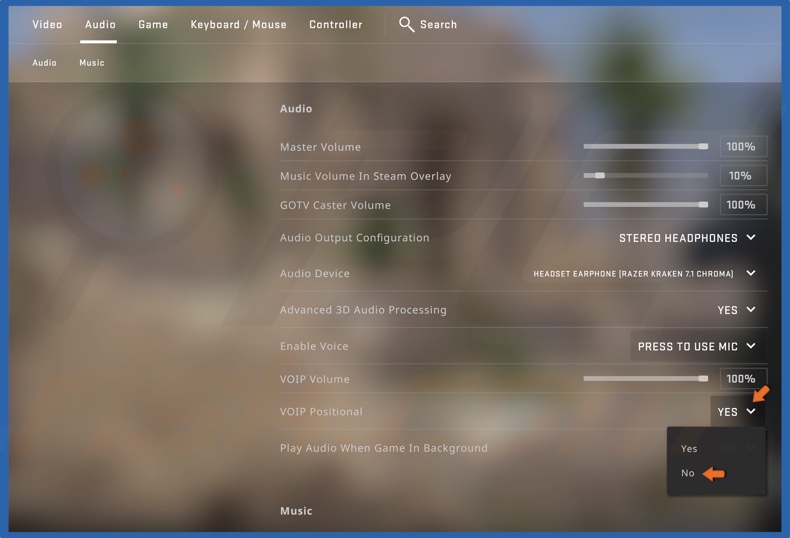This screenshot has height=538, width=790.
Task: Collapse the VOIP Positional YES dropdown
Action: point(738,412)
